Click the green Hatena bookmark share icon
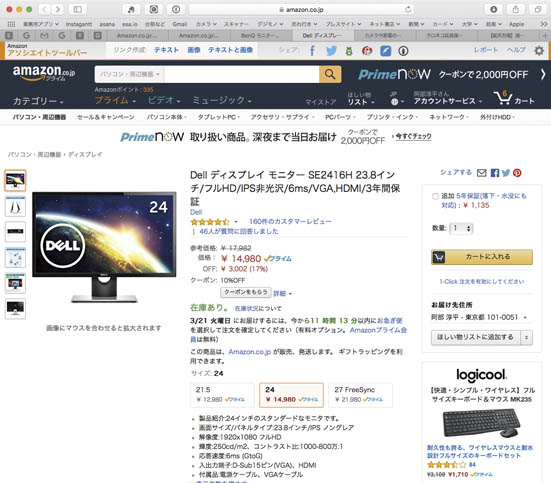 (349, 51)
